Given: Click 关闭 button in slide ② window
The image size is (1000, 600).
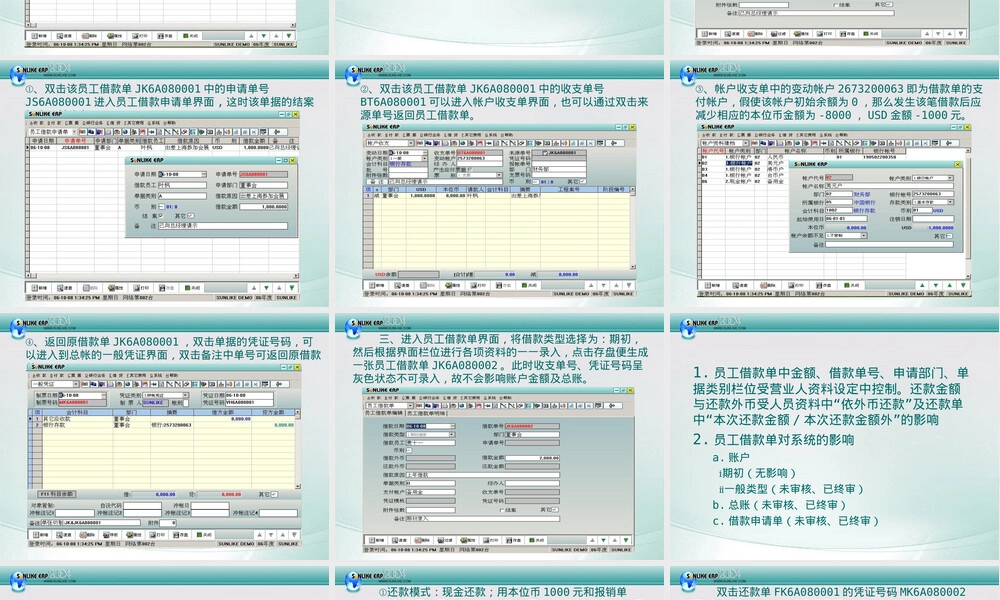Looking at the screenshot, I should click(x=529, y=285).
